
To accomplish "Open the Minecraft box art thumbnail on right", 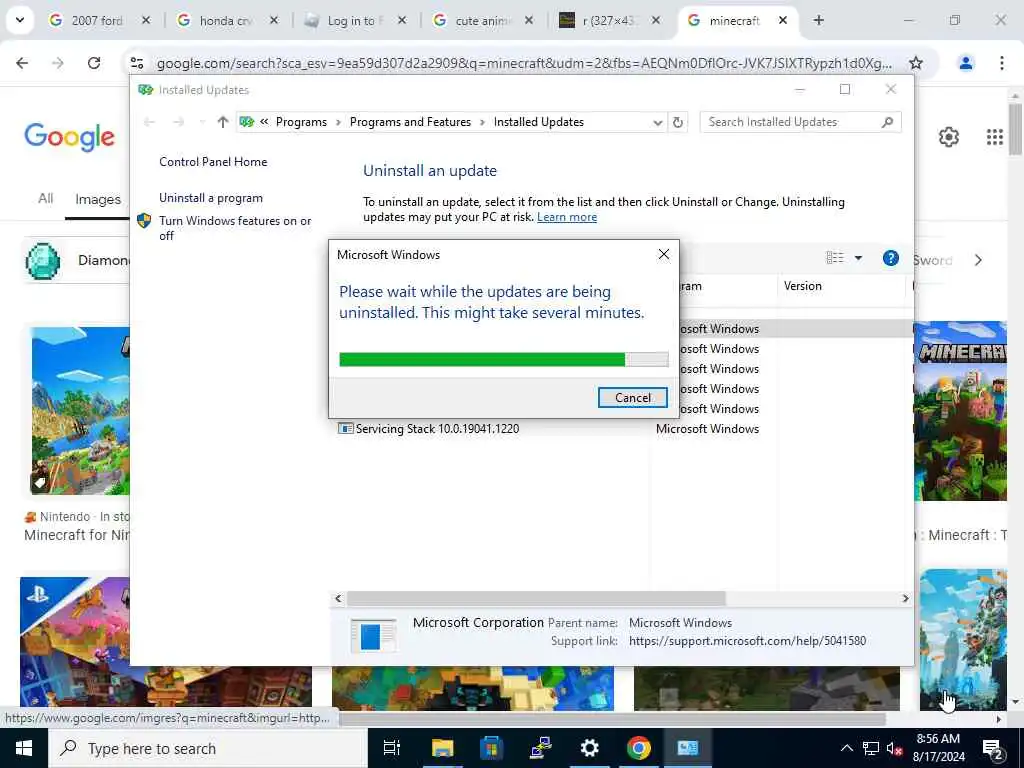I will [960, 411].
